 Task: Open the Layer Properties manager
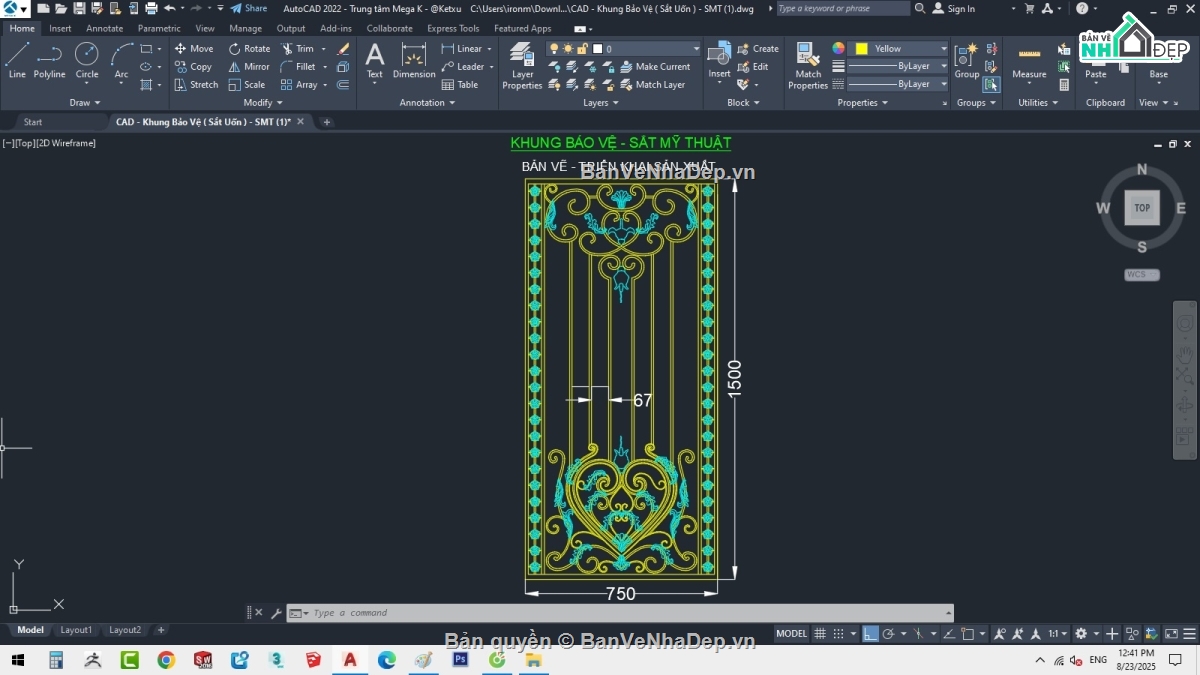(x=521, y=62)
